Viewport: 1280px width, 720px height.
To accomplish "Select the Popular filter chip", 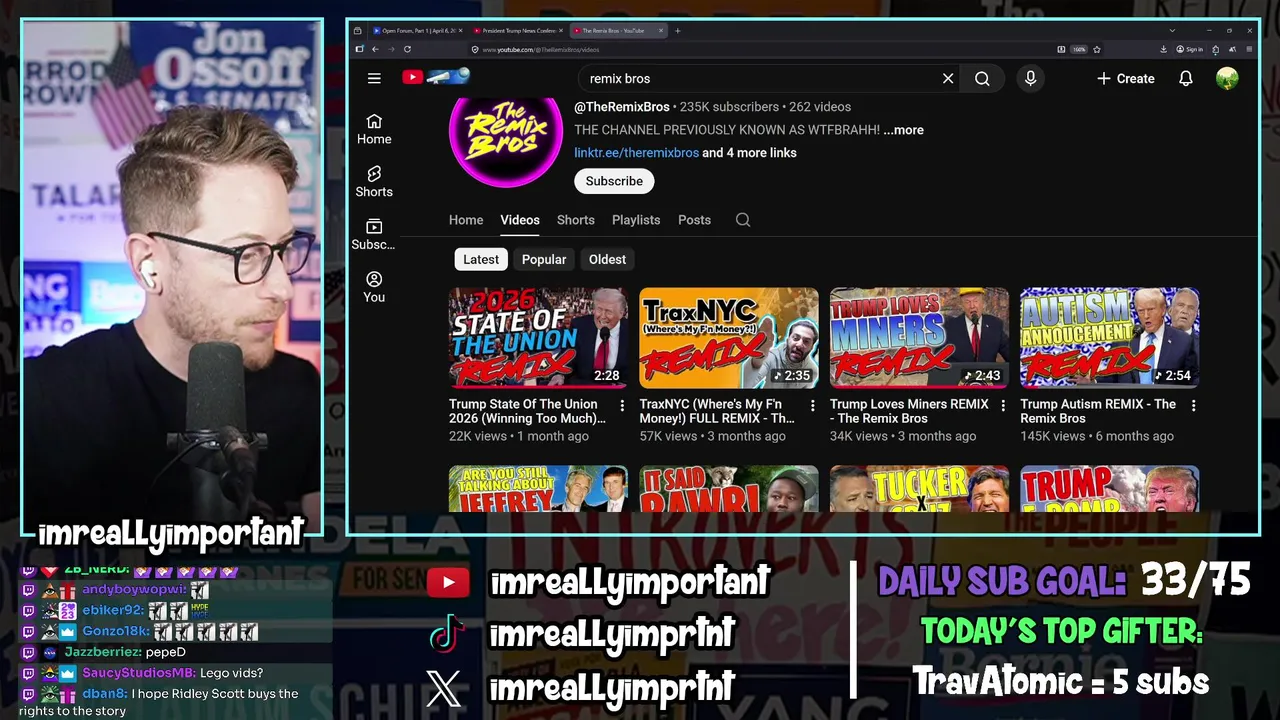I will (x=544, y=259).
